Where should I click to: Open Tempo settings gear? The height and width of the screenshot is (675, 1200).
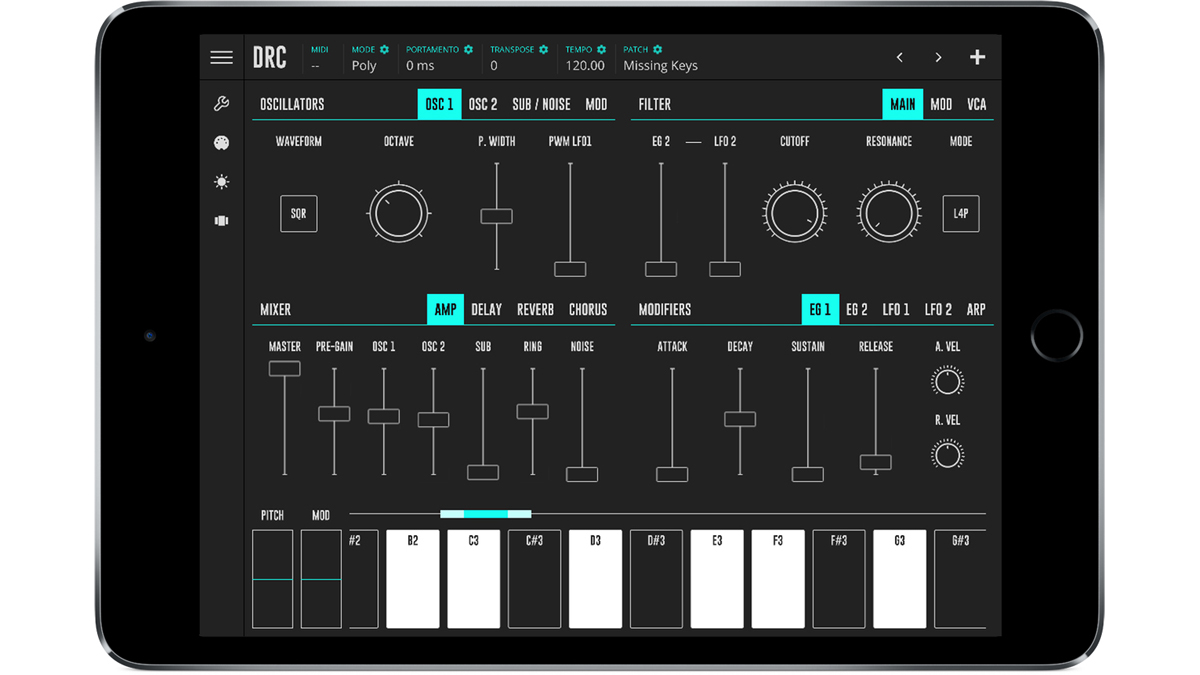(x=601, y=49)
